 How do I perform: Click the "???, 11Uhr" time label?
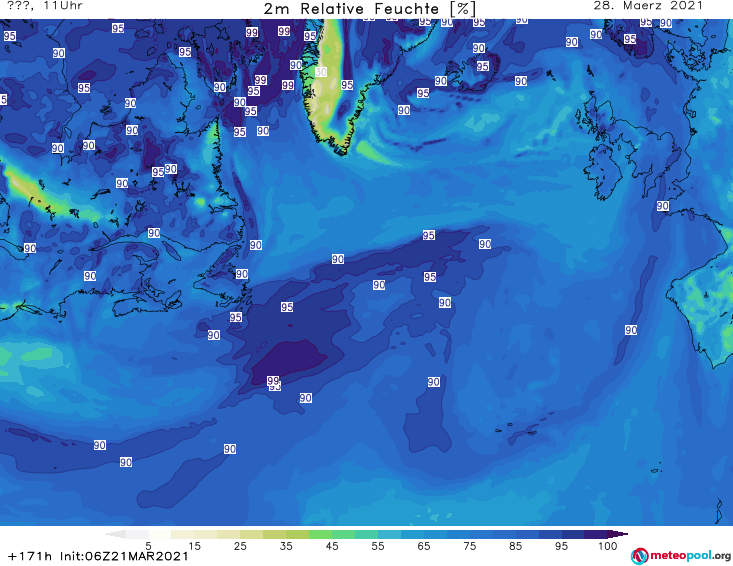click(x=45, y=6)
